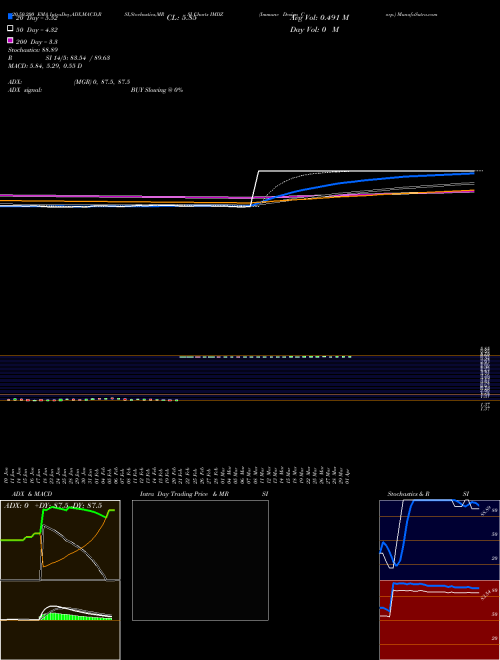
Task: Click the 'Stochastics: 88.89' value
Action: (x=33, y=50)
